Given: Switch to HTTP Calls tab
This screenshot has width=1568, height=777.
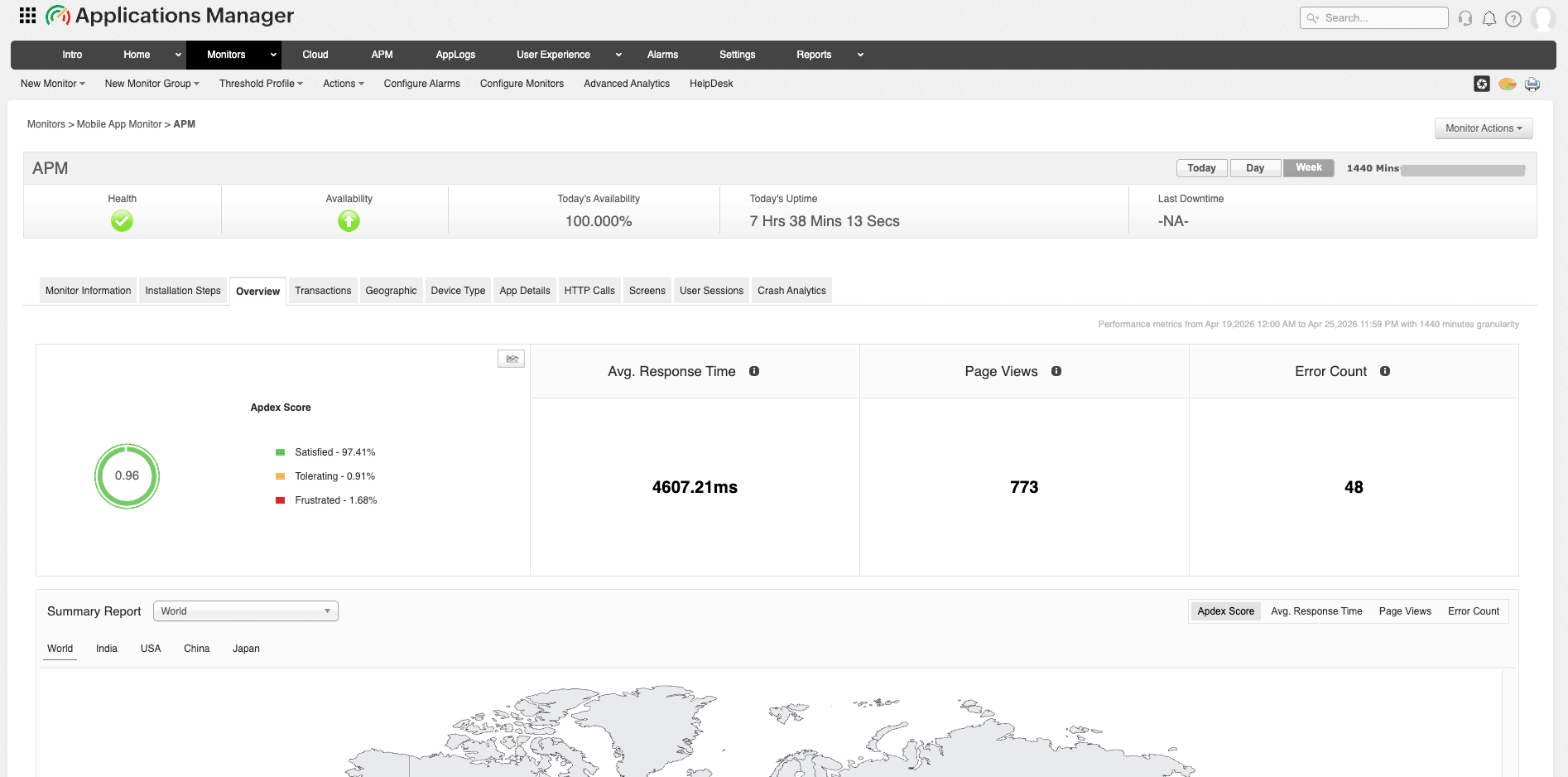Looking at the screenshot, I should click(x=589, y=291).
